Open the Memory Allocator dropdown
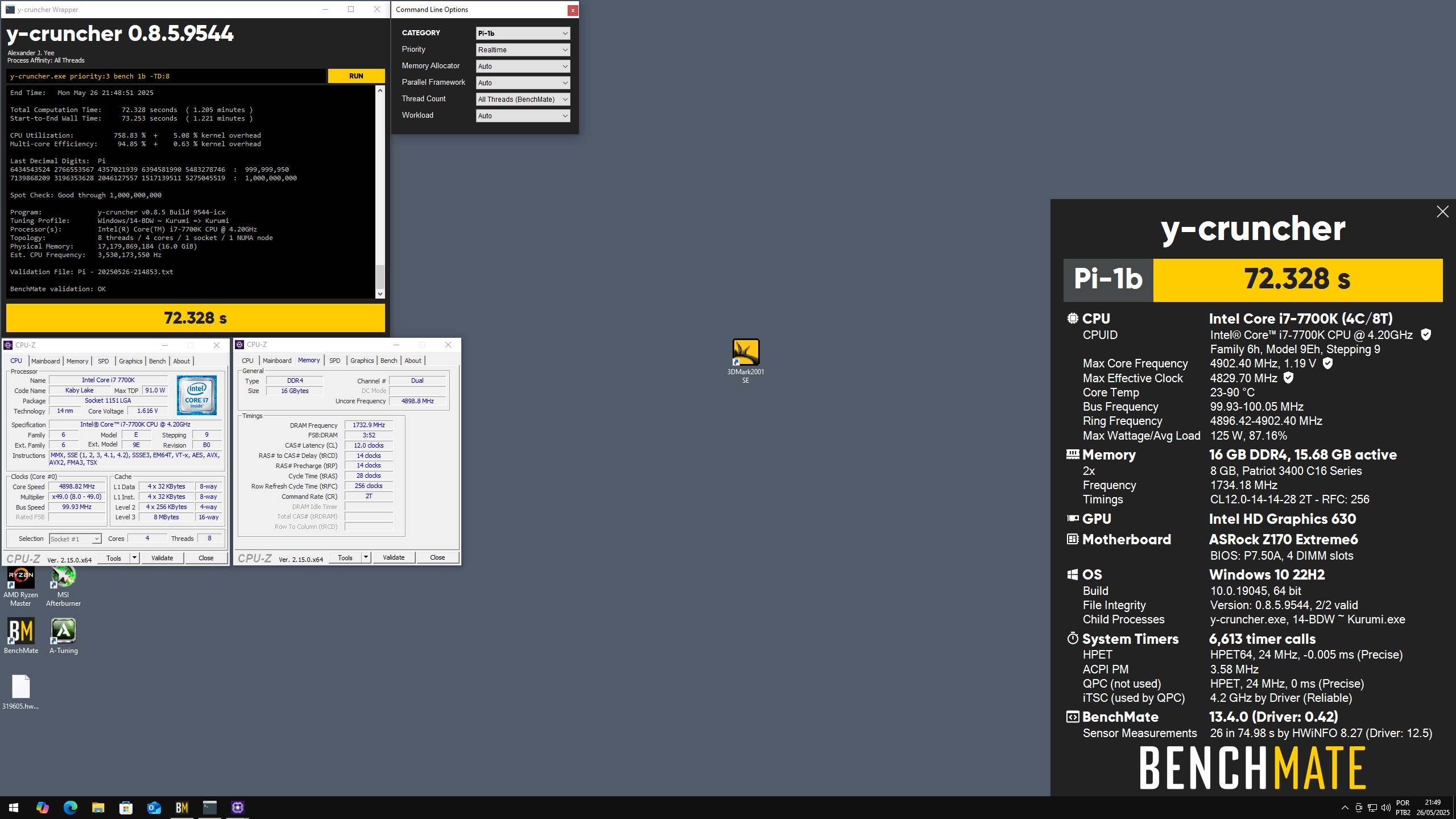1456x819 pixels. (523, 66)
